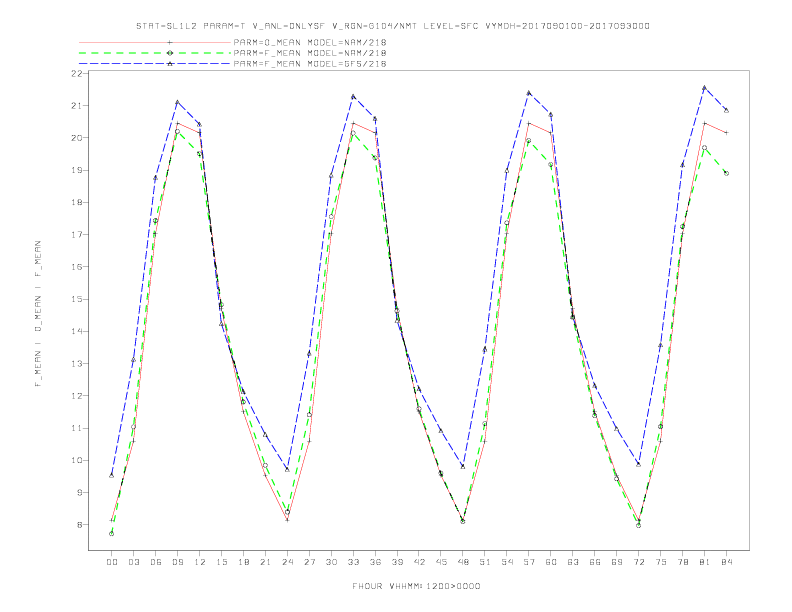
Task: Click the green dashed legend line sample
Action: [x=155, y=53]
